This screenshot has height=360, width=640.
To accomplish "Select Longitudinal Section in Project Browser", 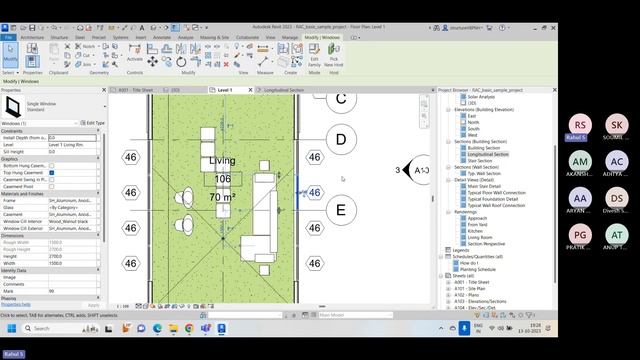I will (488, 154).
